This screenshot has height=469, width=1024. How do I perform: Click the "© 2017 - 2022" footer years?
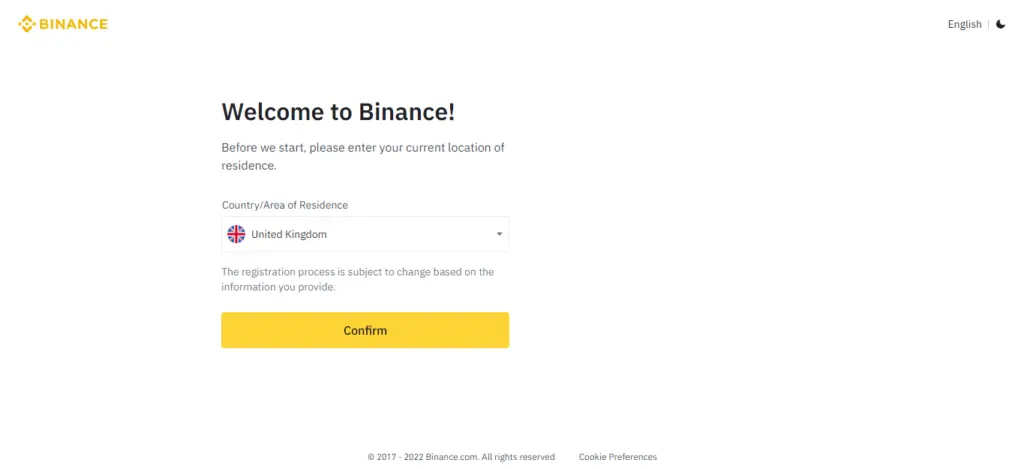[x=395, y=457]
